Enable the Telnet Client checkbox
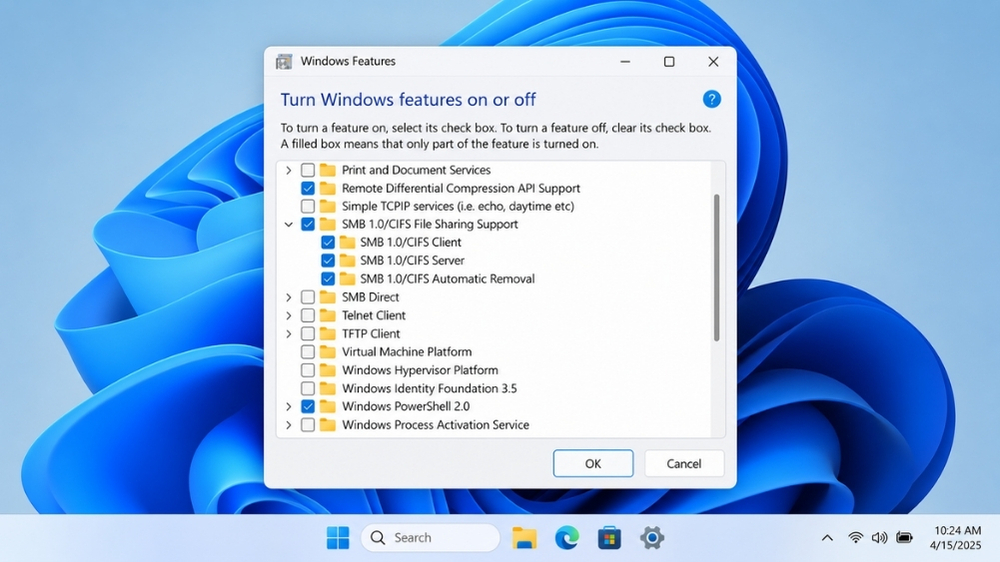 [307, 315]
